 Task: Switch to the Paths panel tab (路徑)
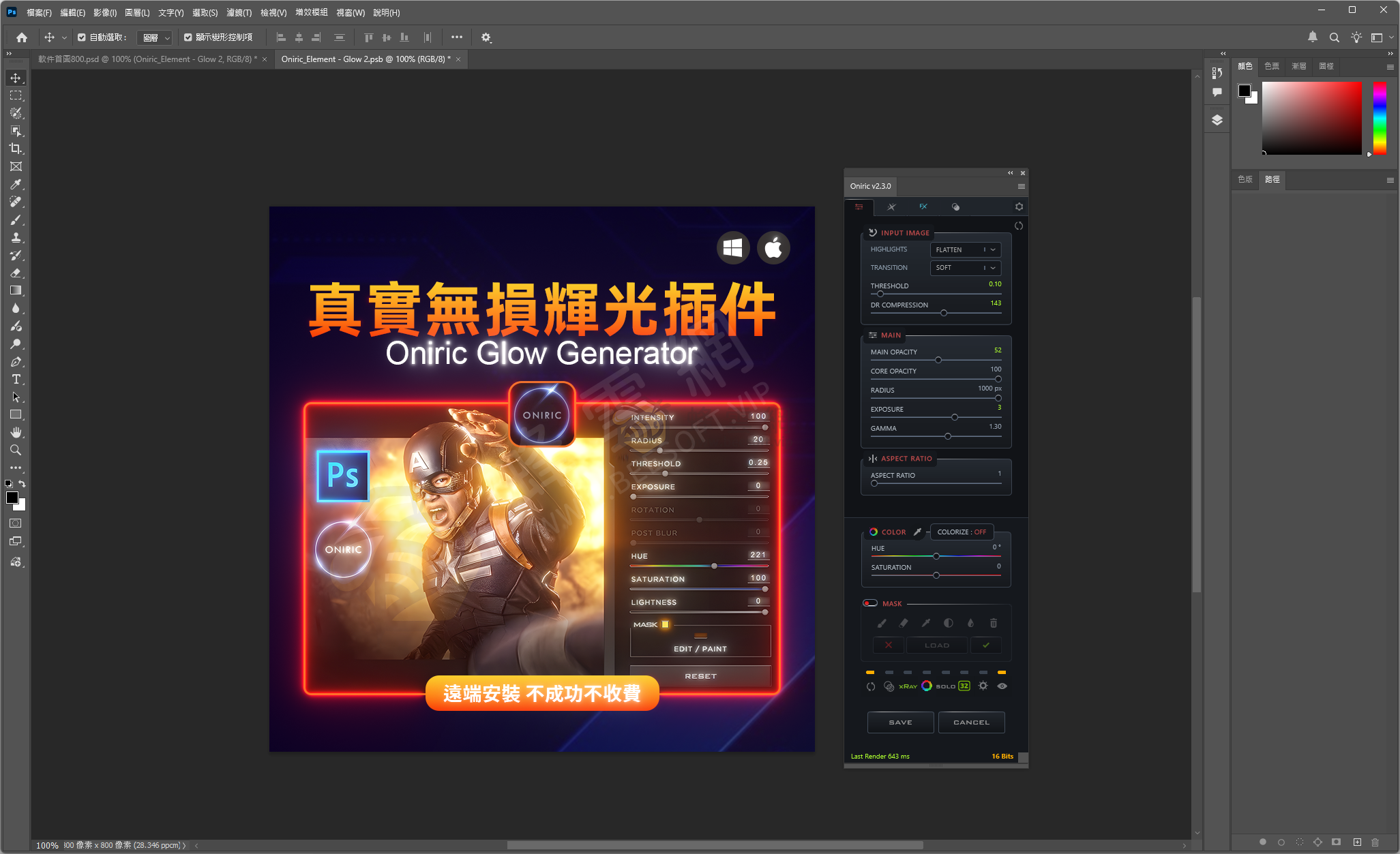[x=1272, y=179]
